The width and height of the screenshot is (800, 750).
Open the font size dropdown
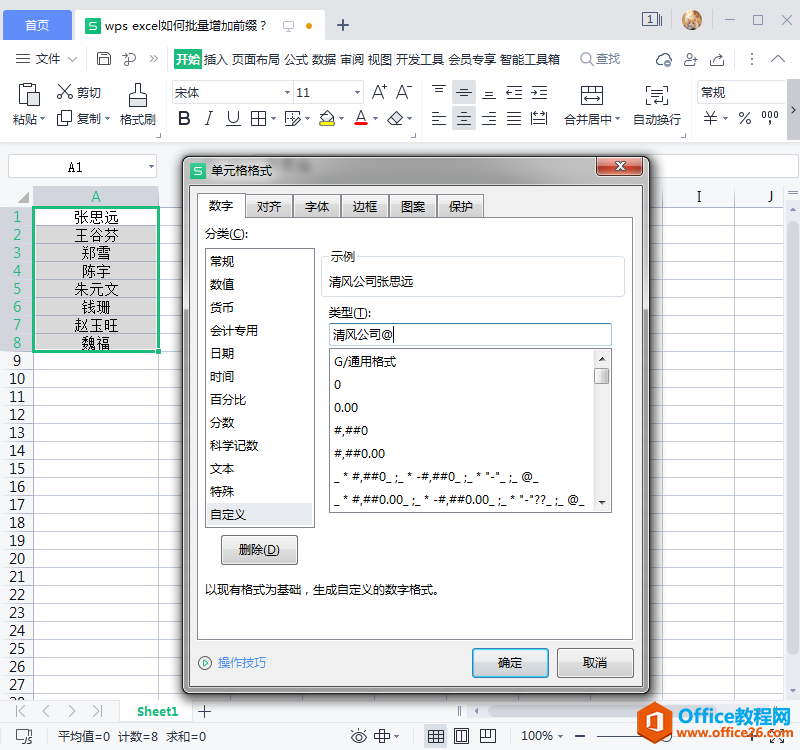357,92
